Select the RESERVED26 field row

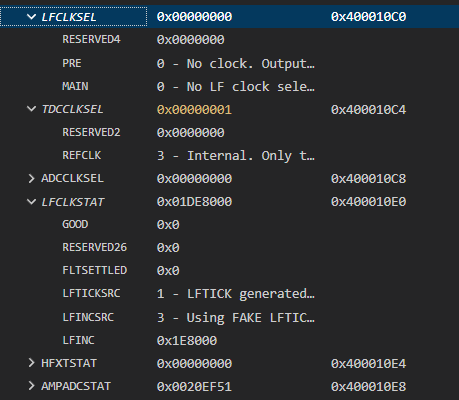pyautogui.click(x=229, y=247)
